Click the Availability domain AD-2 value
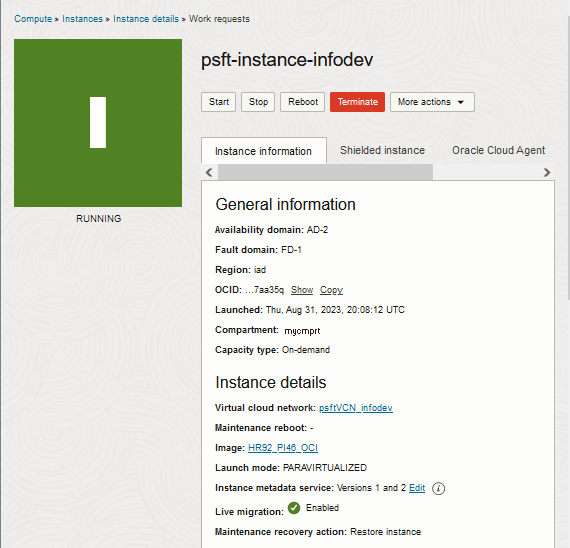Screen dimensions: 570x548 [x=317, y=230]
